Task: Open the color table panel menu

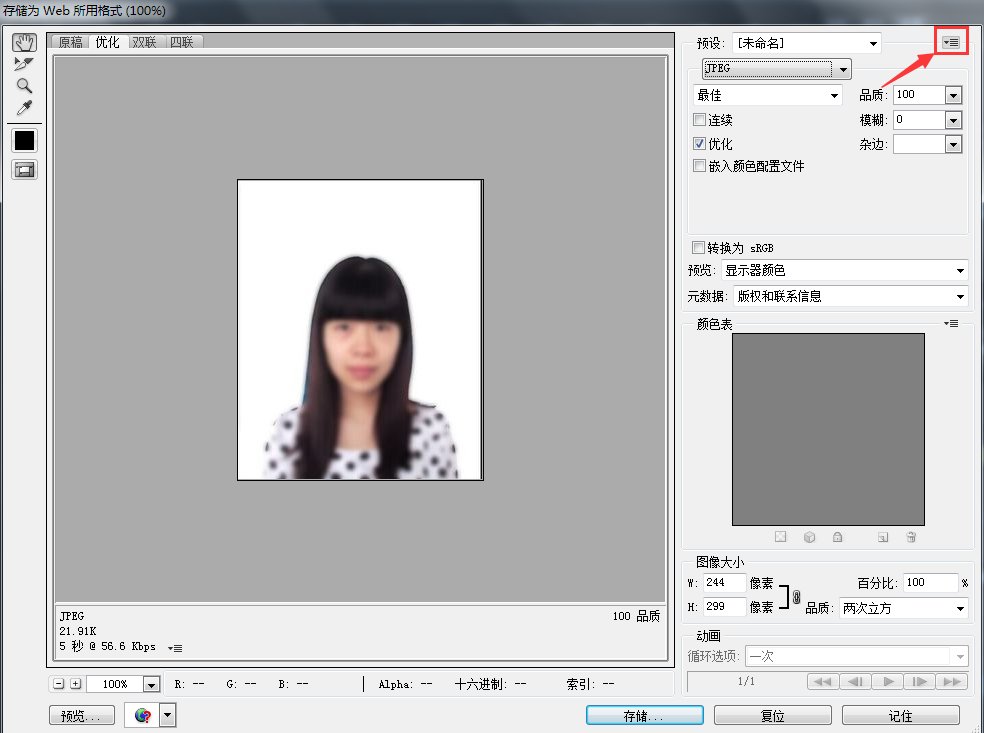Action: tap(951, 323)
